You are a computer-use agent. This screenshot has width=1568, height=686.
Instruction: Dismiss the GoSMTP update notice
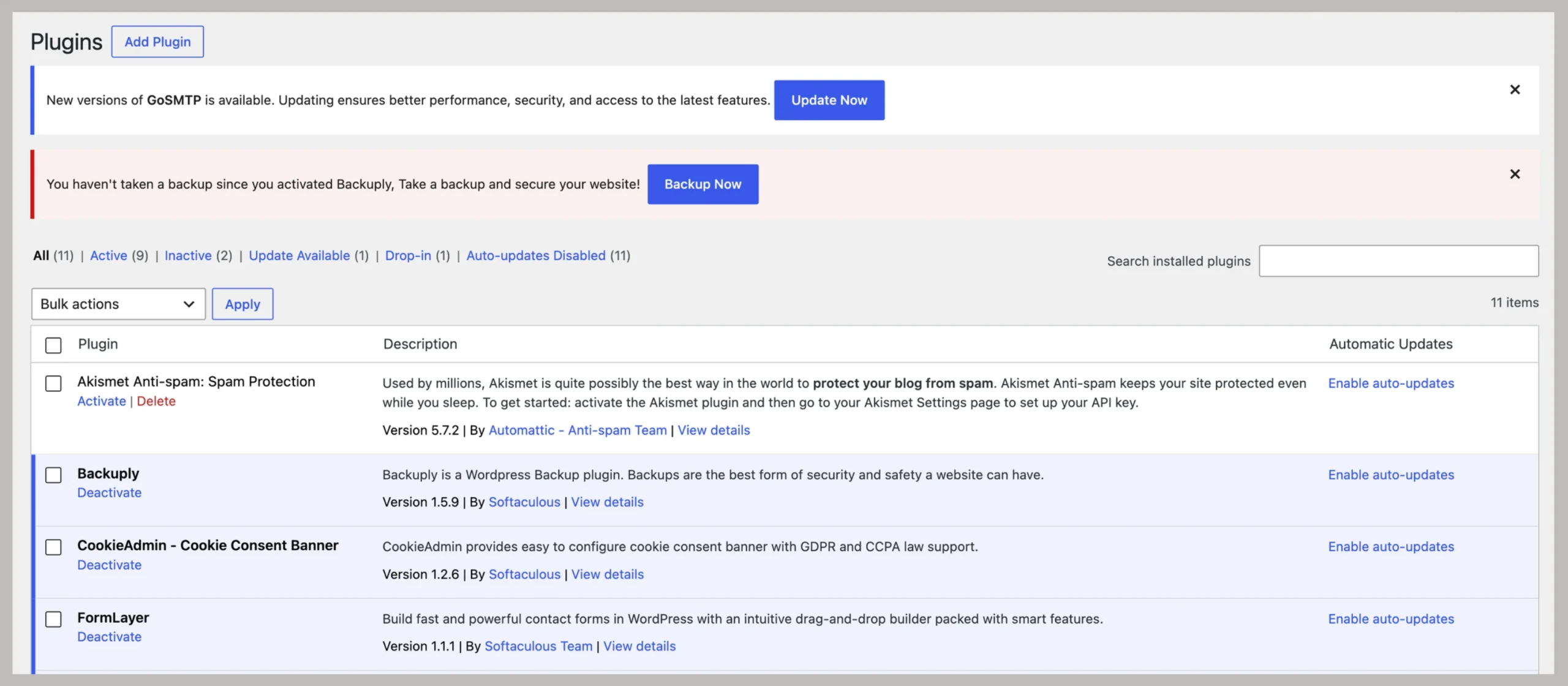coord(1515,89)
